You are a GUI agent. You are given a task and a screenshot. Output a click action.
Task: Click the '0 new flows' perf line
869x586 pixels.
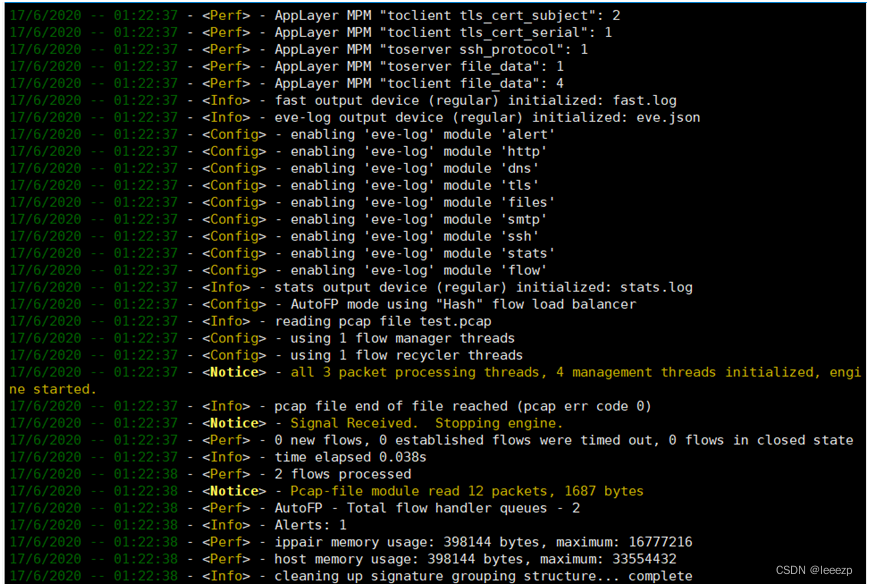tap(432, 440)
